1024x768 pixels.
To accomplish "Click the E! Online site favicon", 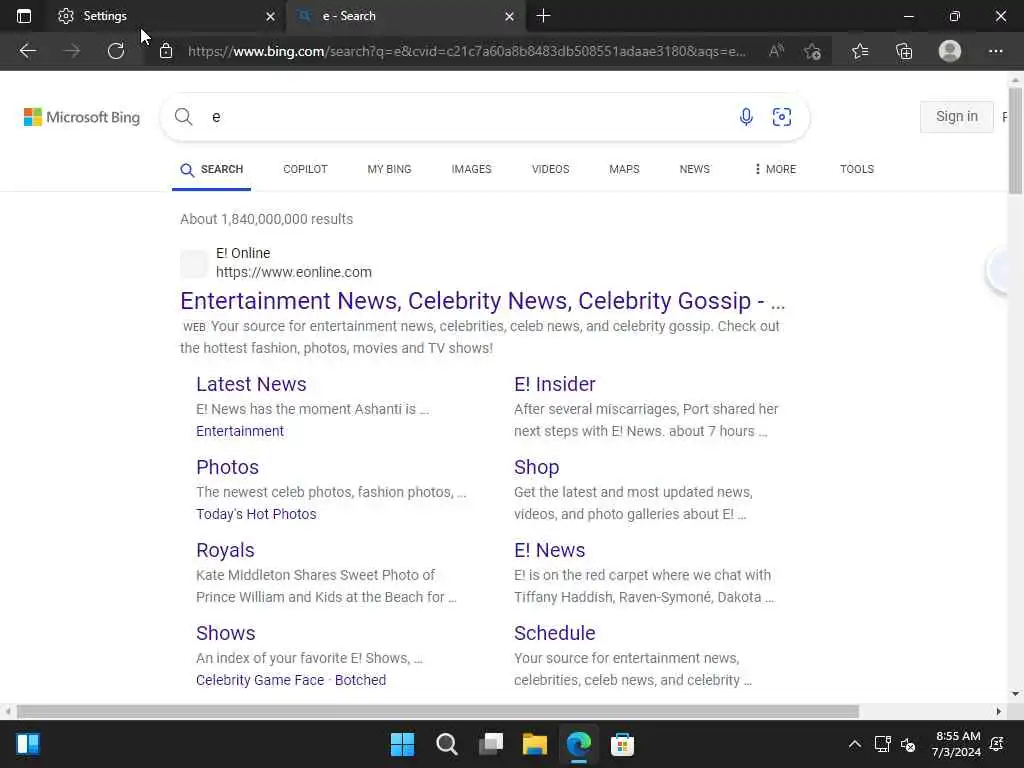I will (194, 263).
